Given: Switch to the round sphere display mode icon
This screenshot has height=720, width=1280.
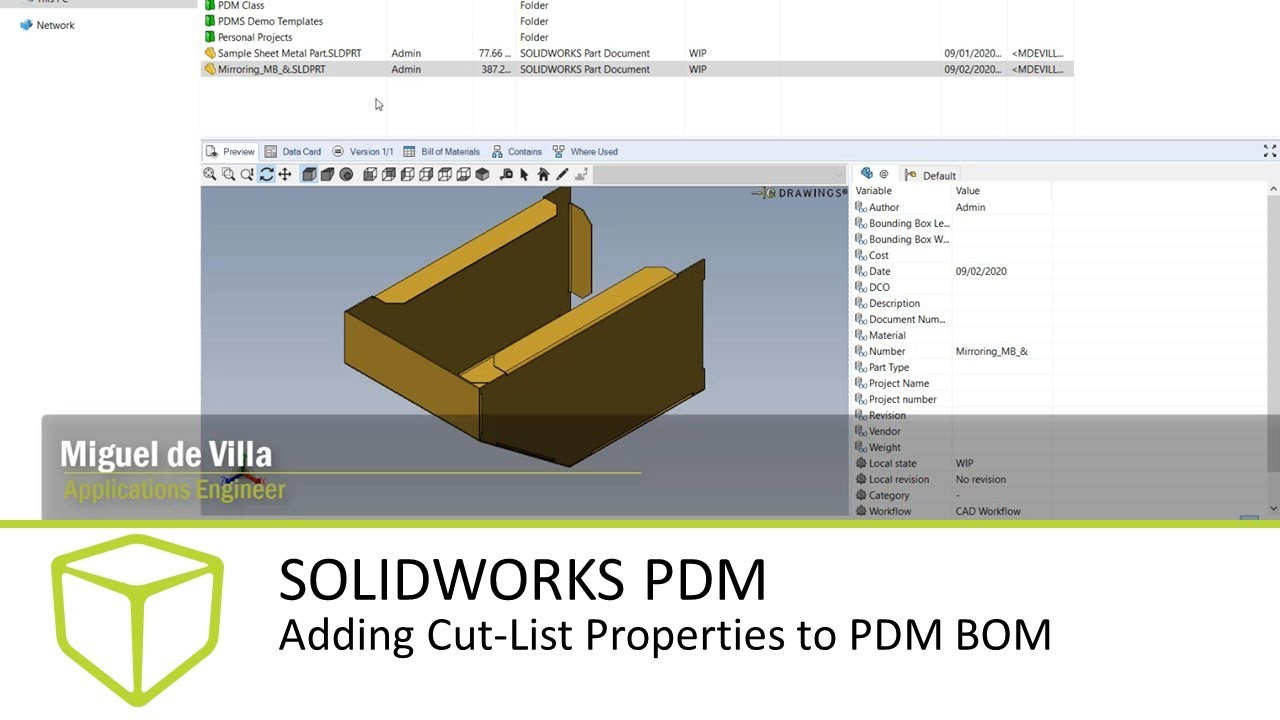Looking at the screenshot, I should [x=346, y=174].
